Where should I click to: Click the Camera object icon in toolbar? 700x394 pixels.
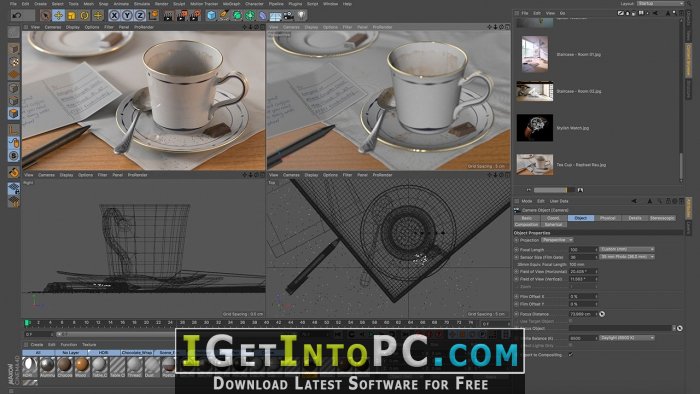pos(289,16)
